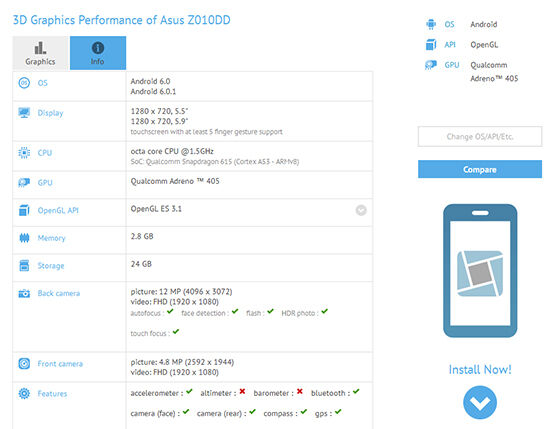Click the 'CPU' label
Screen dimensions: 550x429
click(x=45, y=153)
